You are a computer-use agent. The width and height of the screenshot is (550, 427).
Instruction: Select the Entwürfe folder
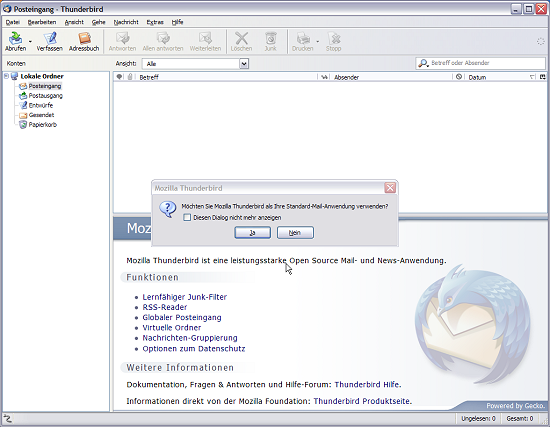(41, 105)
